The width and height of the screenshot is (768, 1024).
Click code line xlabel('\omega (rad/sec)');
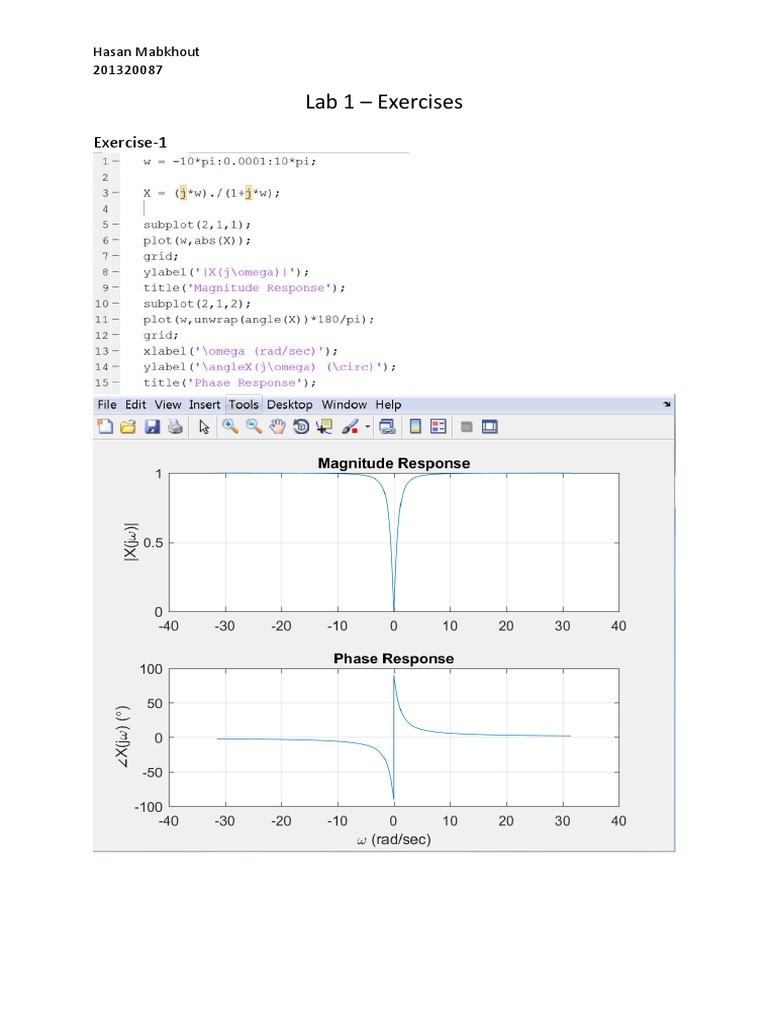240,351
